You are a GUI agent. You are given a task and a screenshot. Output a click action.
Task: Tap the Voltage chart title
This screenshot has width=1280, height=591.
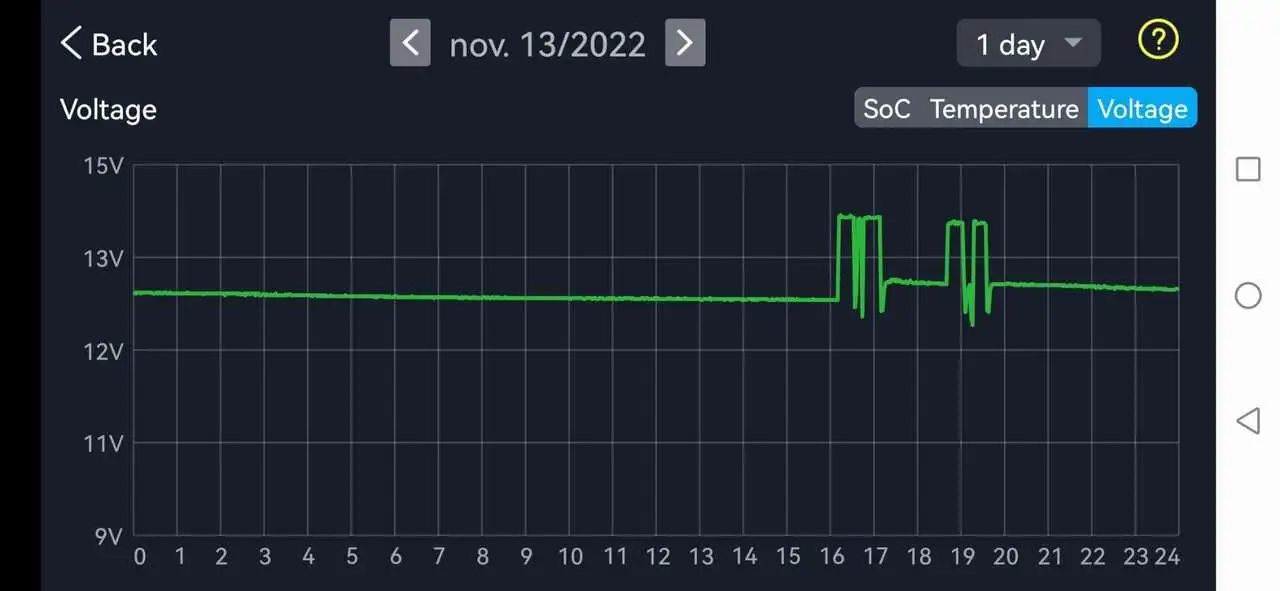pyautogui.click(x=108, y=109)
